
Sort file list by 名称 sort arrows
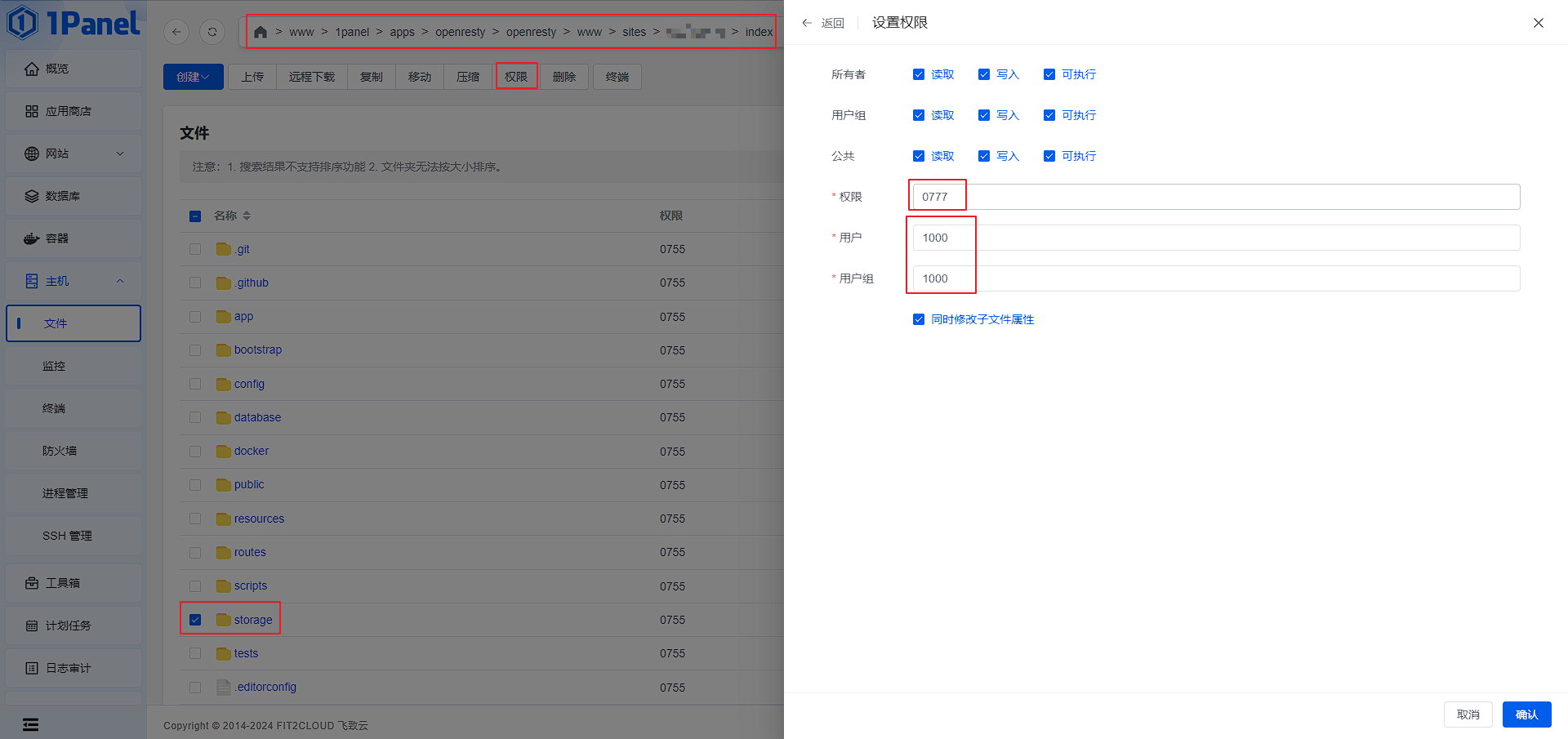[x=247, y=216]
